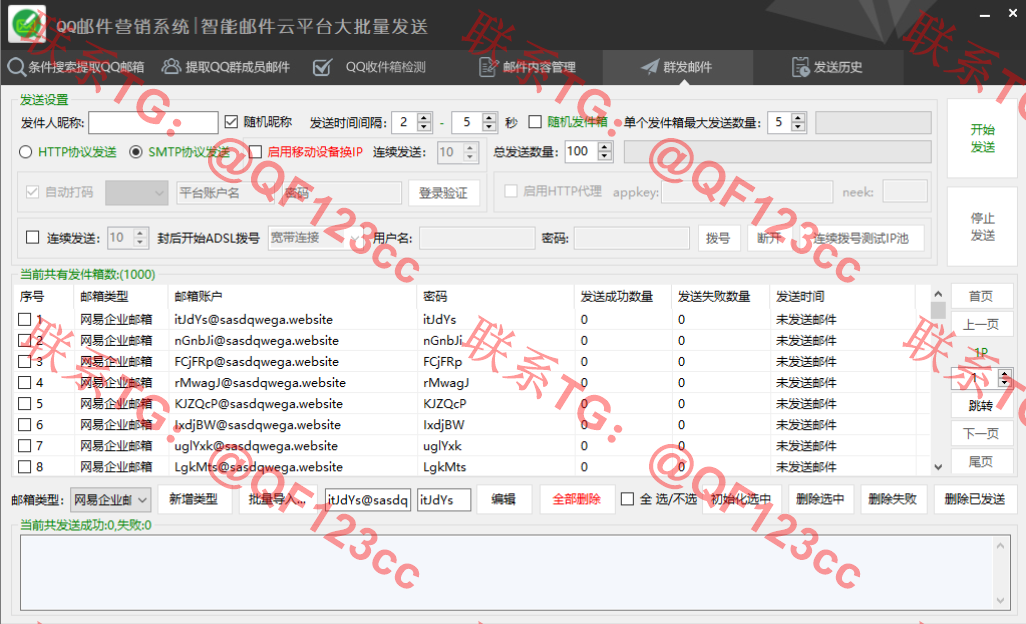Adjust 单个发件箱最大发送数量 stepper
1026x624 pixels.
click(x=798, y=122)
